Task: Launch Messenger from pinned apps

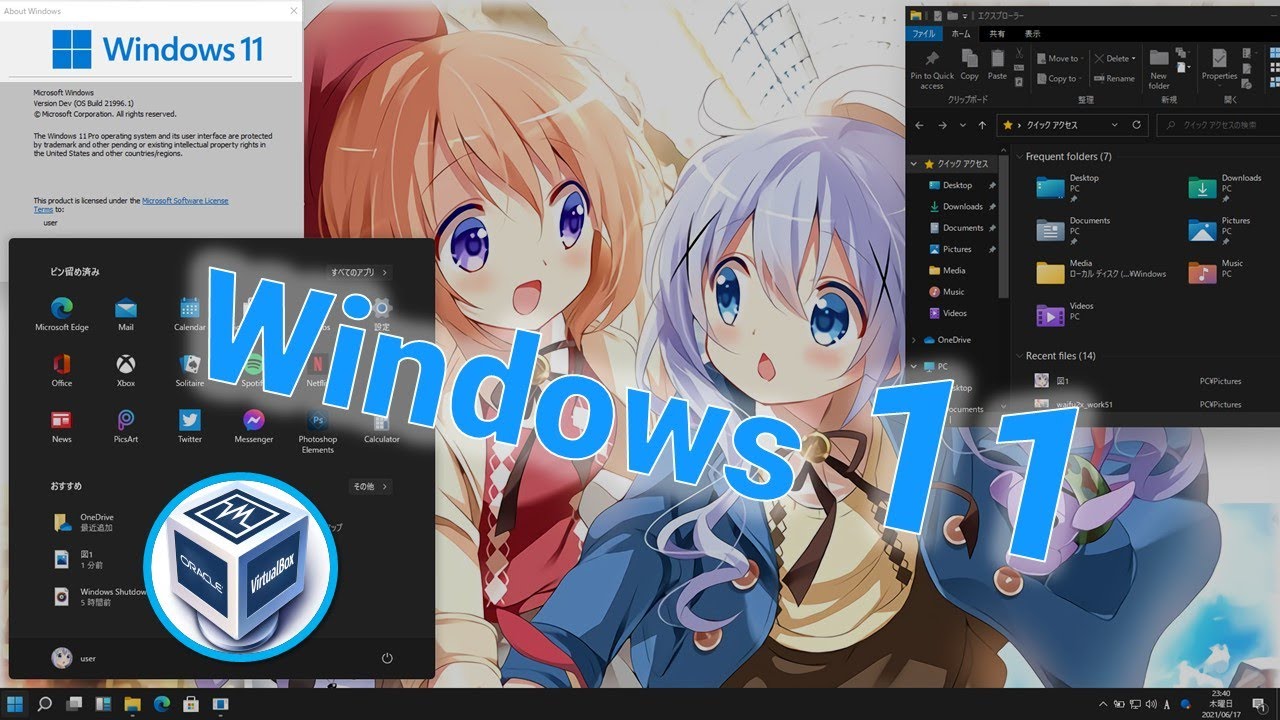Action: pos(253,426)
